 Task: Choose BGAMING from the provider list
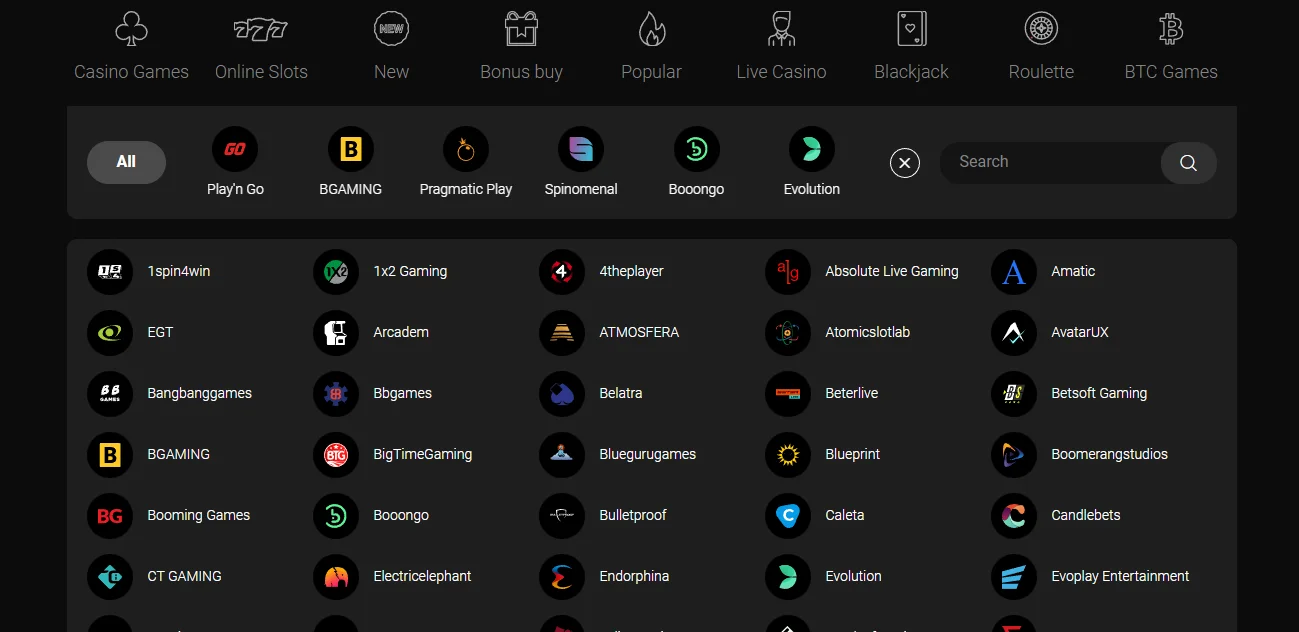pos(149,455)
